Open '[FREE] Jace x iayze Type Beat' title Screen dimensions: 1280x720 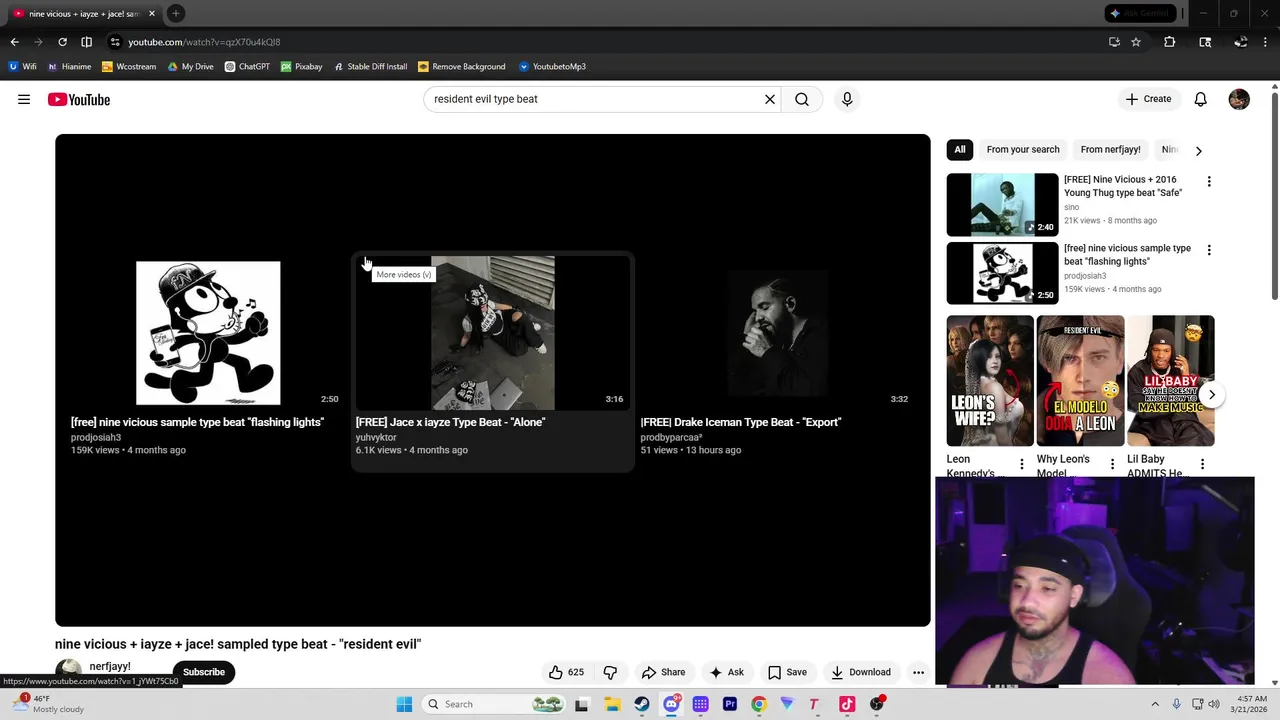click(x=450, y=422)
